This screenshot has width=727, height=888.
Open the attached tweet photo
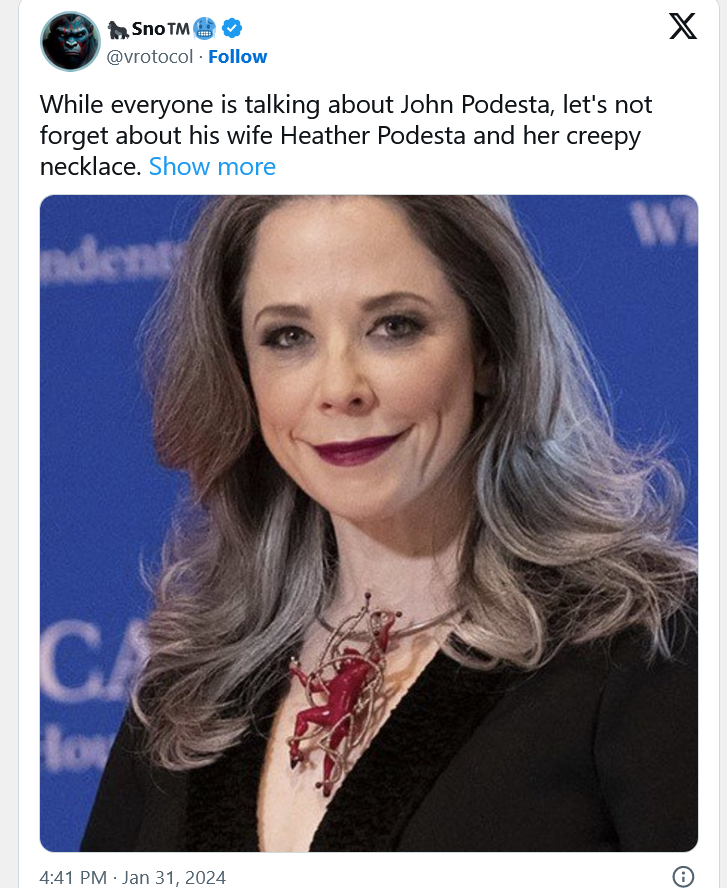(369, 523)
